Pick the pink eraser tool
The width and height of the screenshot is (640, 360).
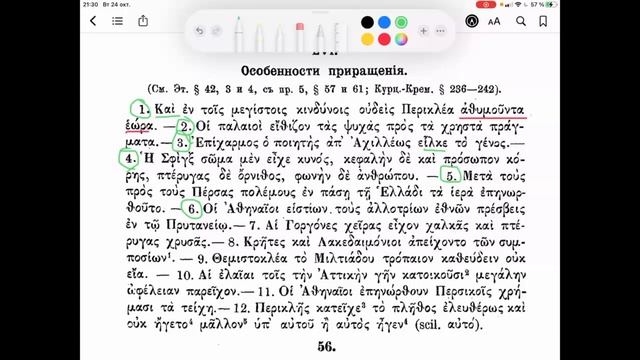pyautogui.click(x=300, y=37)
